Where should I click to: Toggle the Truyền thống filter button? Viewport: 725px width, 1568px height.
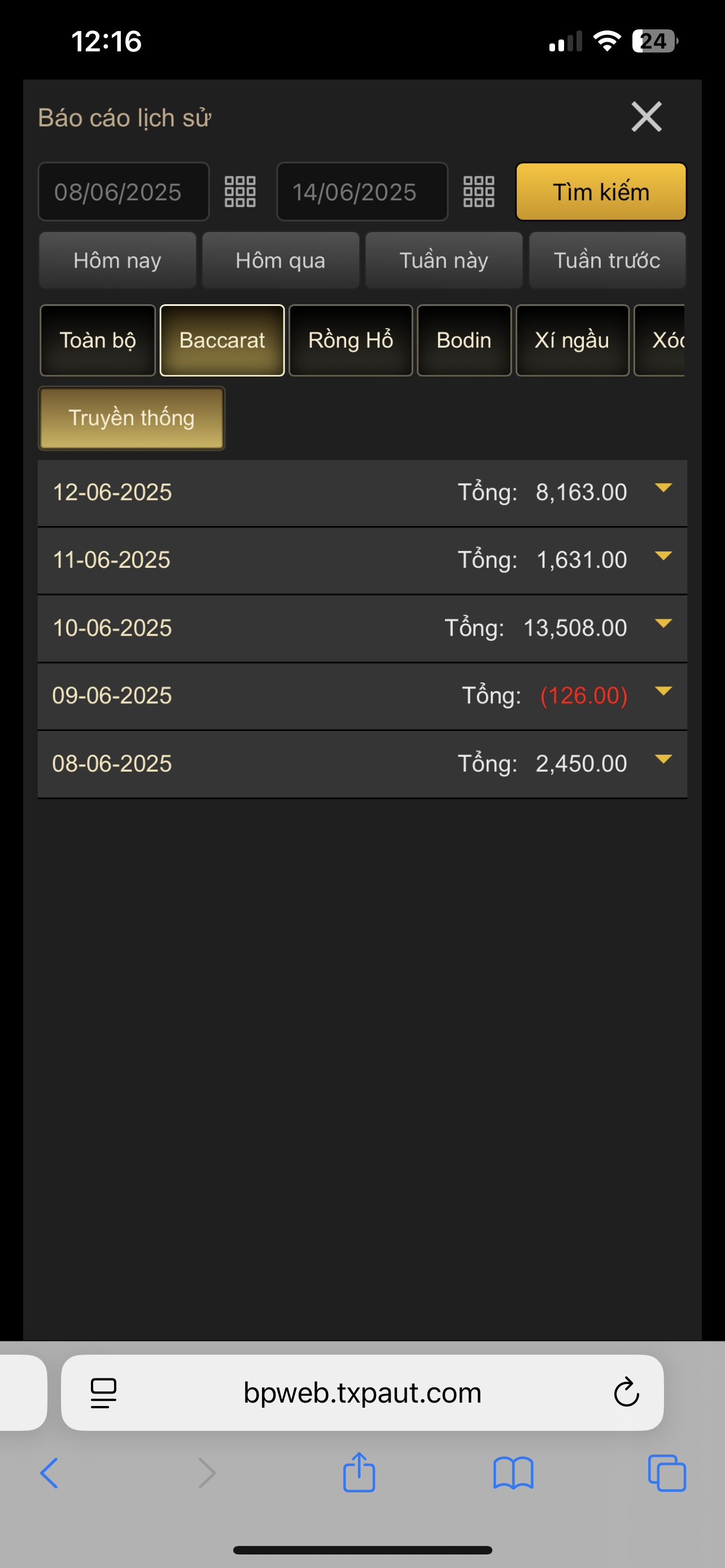pos(132,418)
